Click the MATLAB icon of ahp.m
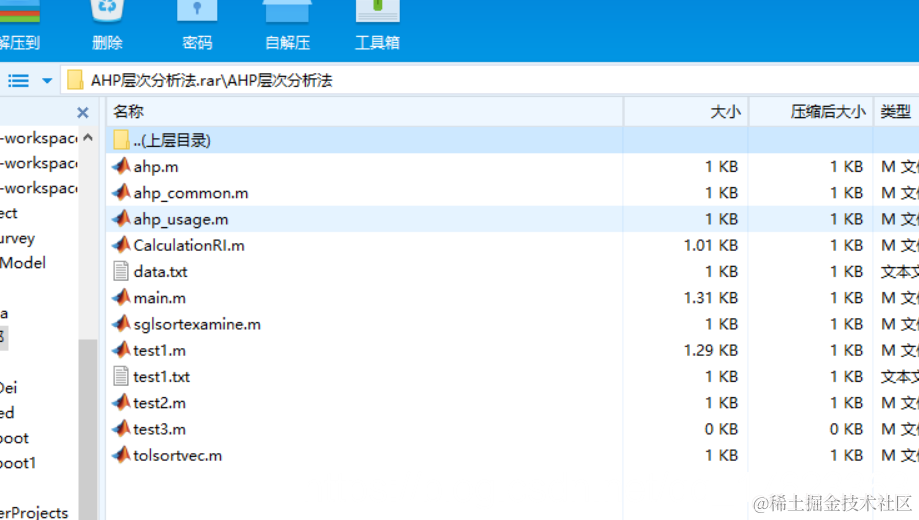The image size is (919, 520). click(121, 166)
